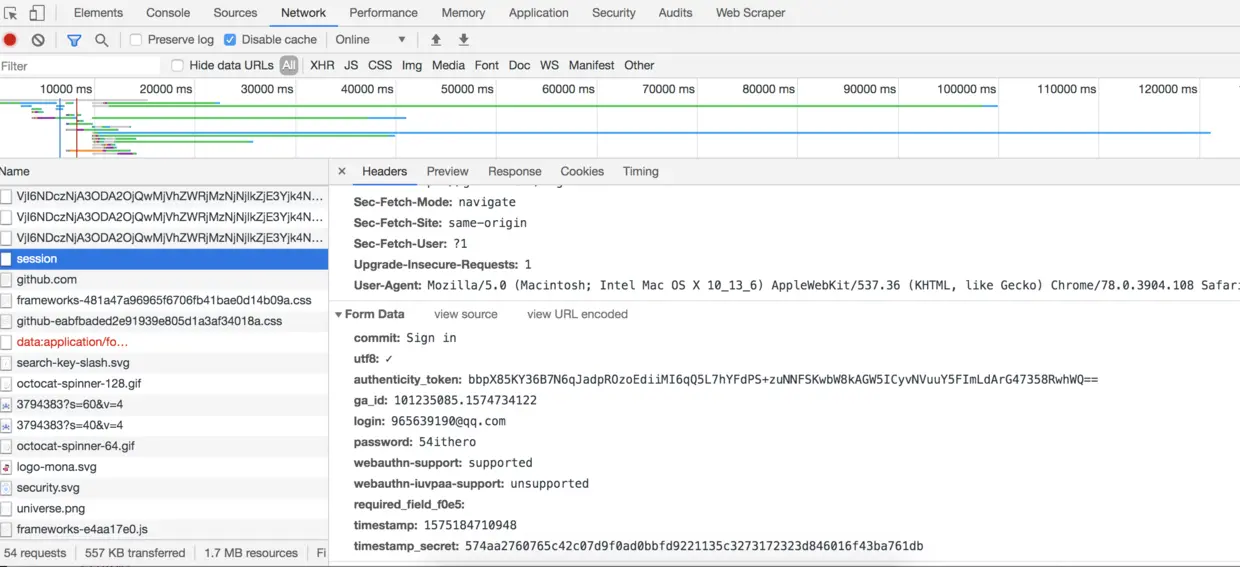Toggle the device toolbar icon
This screenshot has height=567, width=1240.
[37, 13]
